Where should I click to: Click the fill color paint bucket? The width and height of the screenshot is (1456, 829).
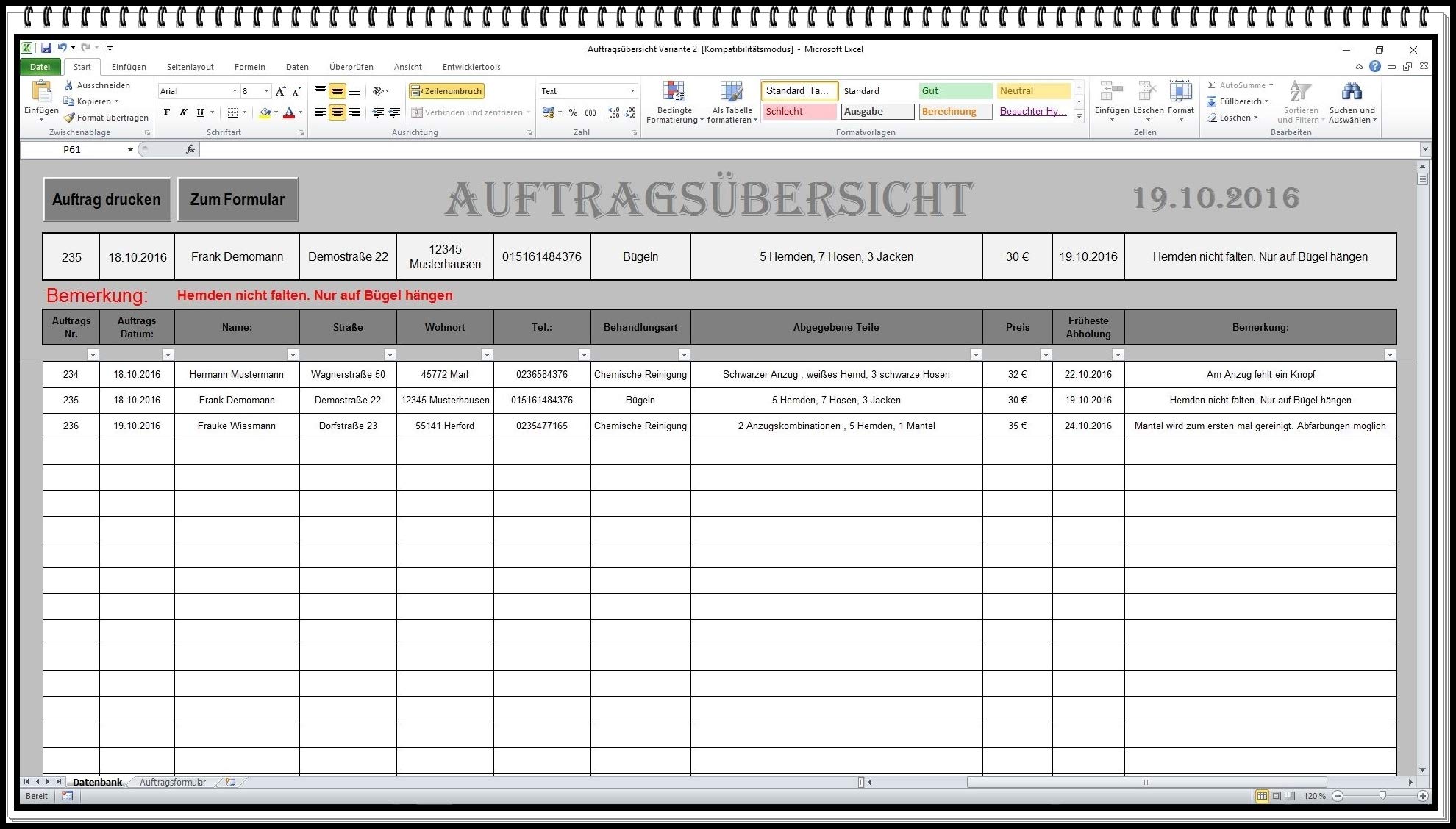265,112
